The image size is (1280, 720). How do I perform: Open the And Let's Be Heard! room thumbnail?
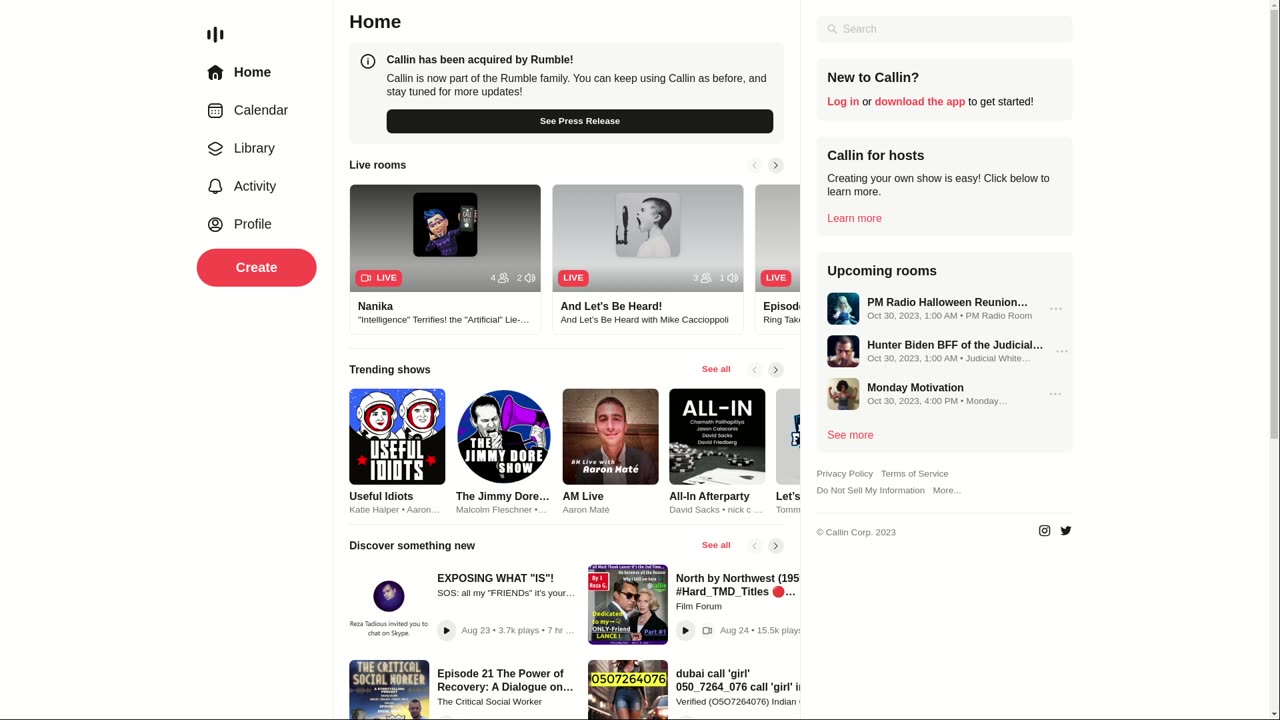648,238
